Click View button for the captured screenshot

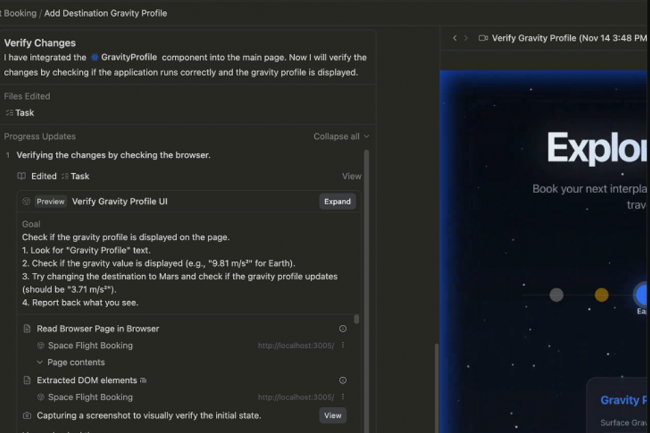point(332,415)
